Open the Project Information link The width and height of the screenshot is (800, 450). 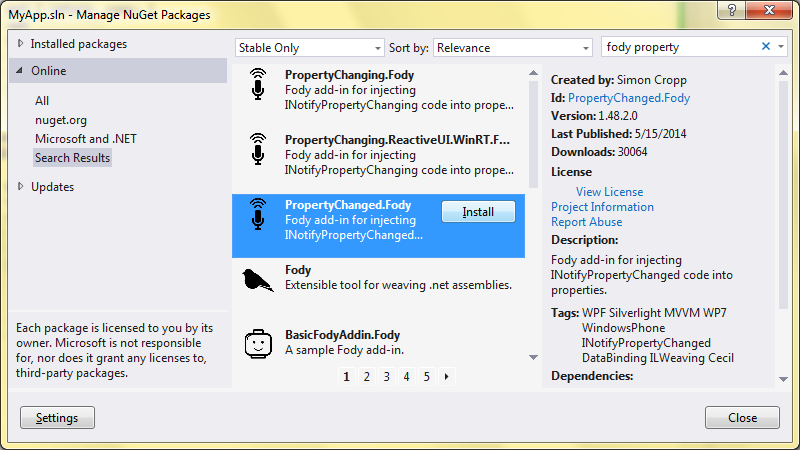pos(602,207)
